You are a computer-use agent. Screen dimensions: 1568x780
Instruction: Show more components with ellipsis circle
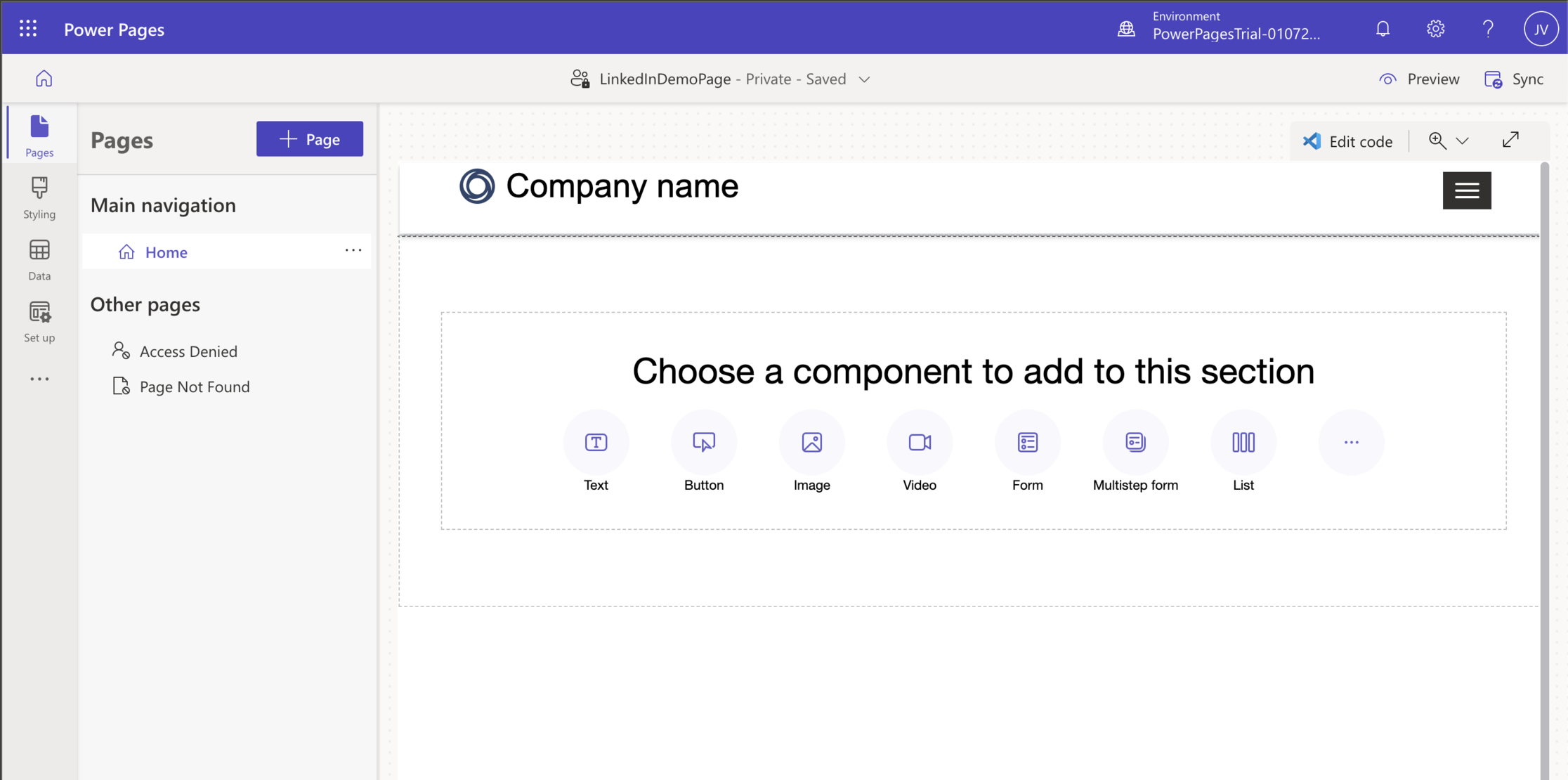coord(1351,443)
